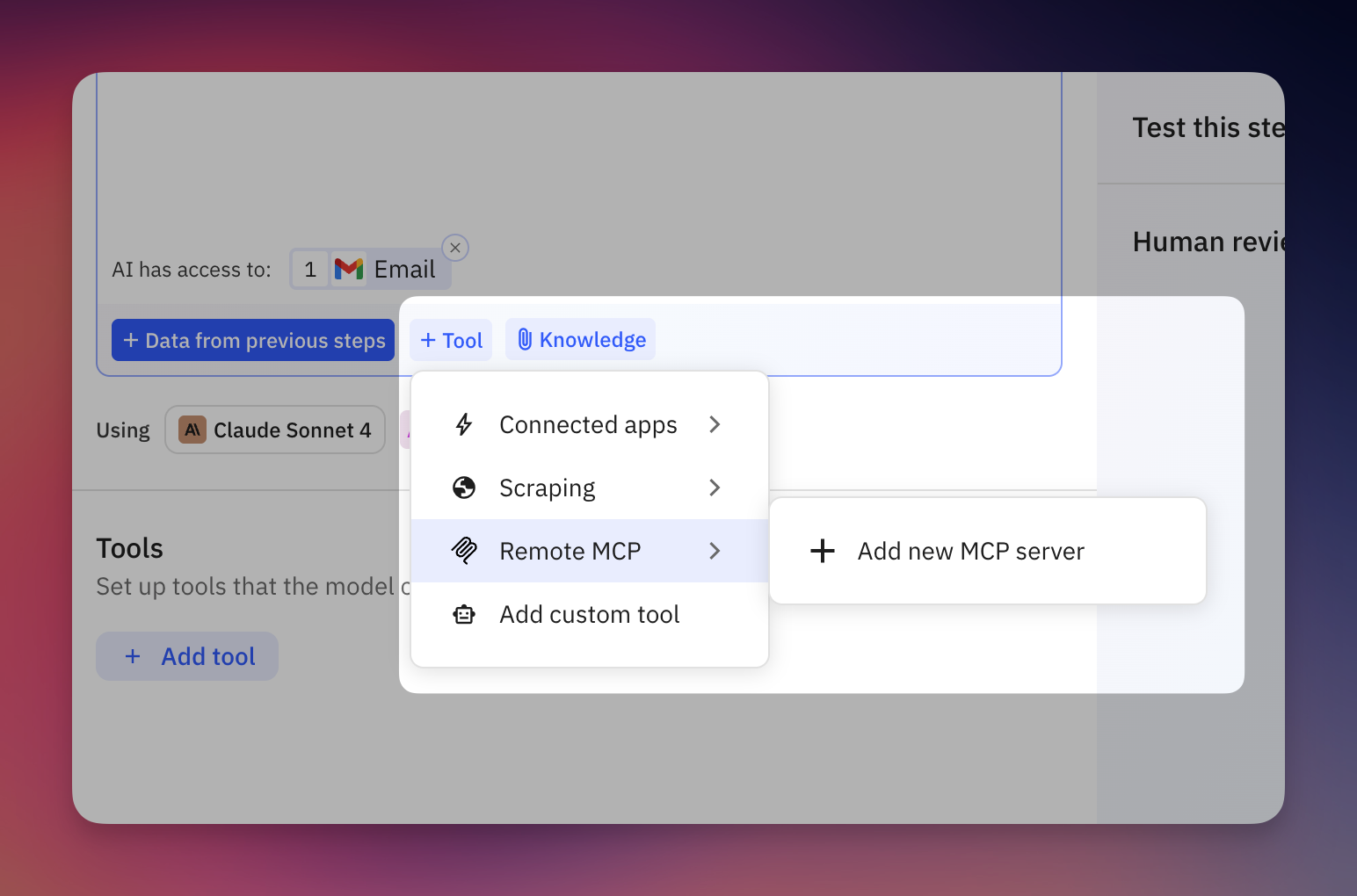This screenshot has height=896, width=1357.
Task: Expand the Scraping submenu arrow
Action: [x=715, y=488]
